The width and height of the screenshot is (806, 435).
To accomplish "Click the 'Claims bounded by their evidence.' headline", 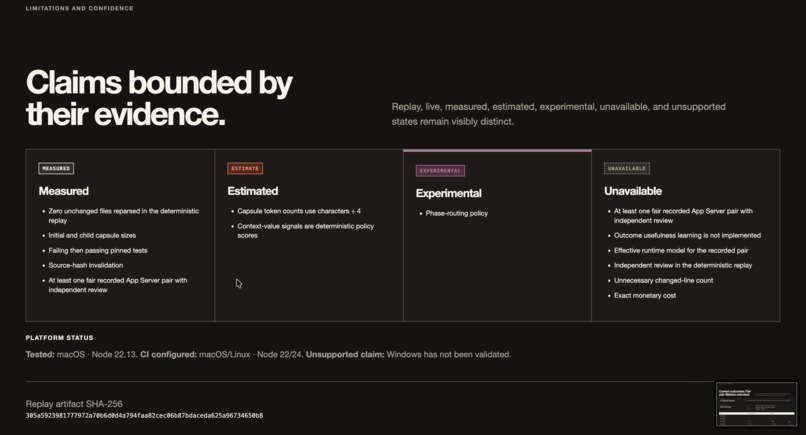I will [x=159, y=98].
